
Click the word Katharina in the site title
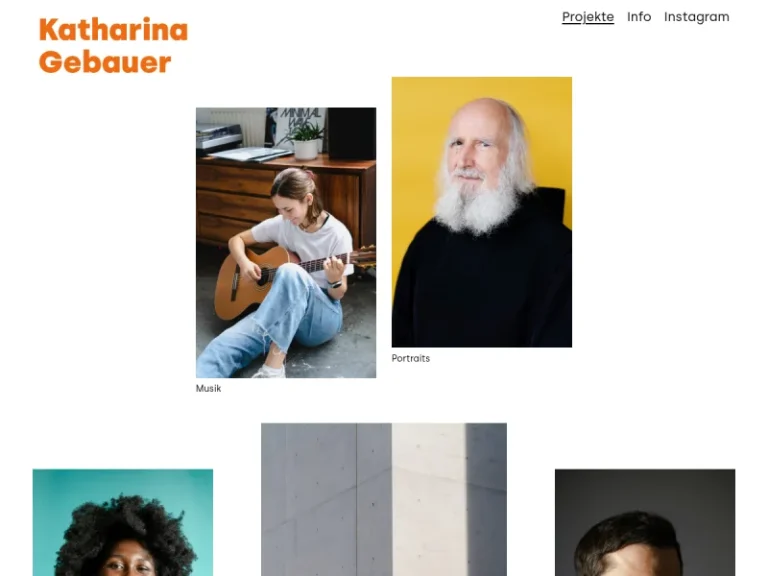tap(113, 29)
